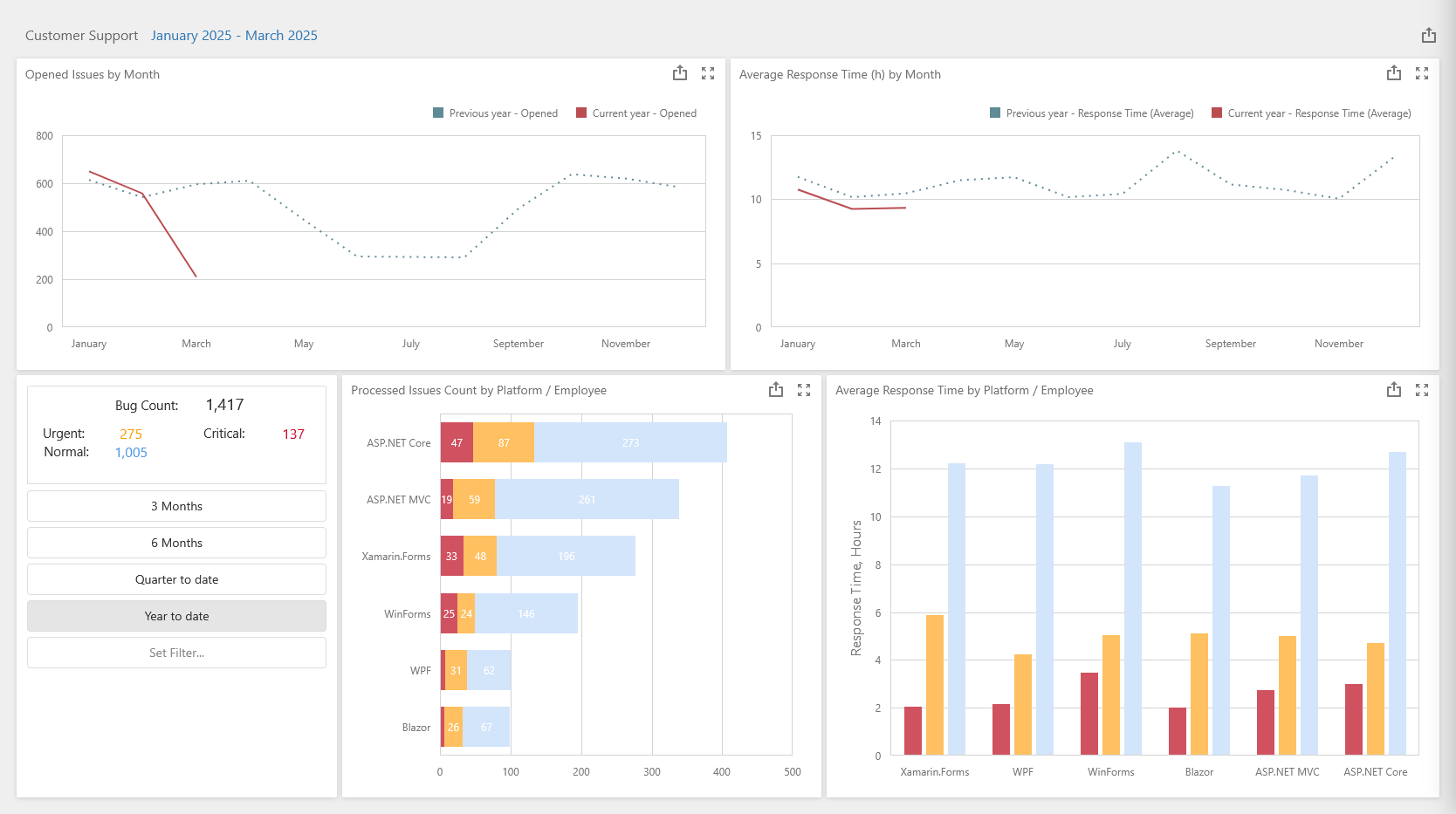The image size is (1456, 814).
Task: Maximize Average Response Time by Month panel
Action: coord(1422,74)
